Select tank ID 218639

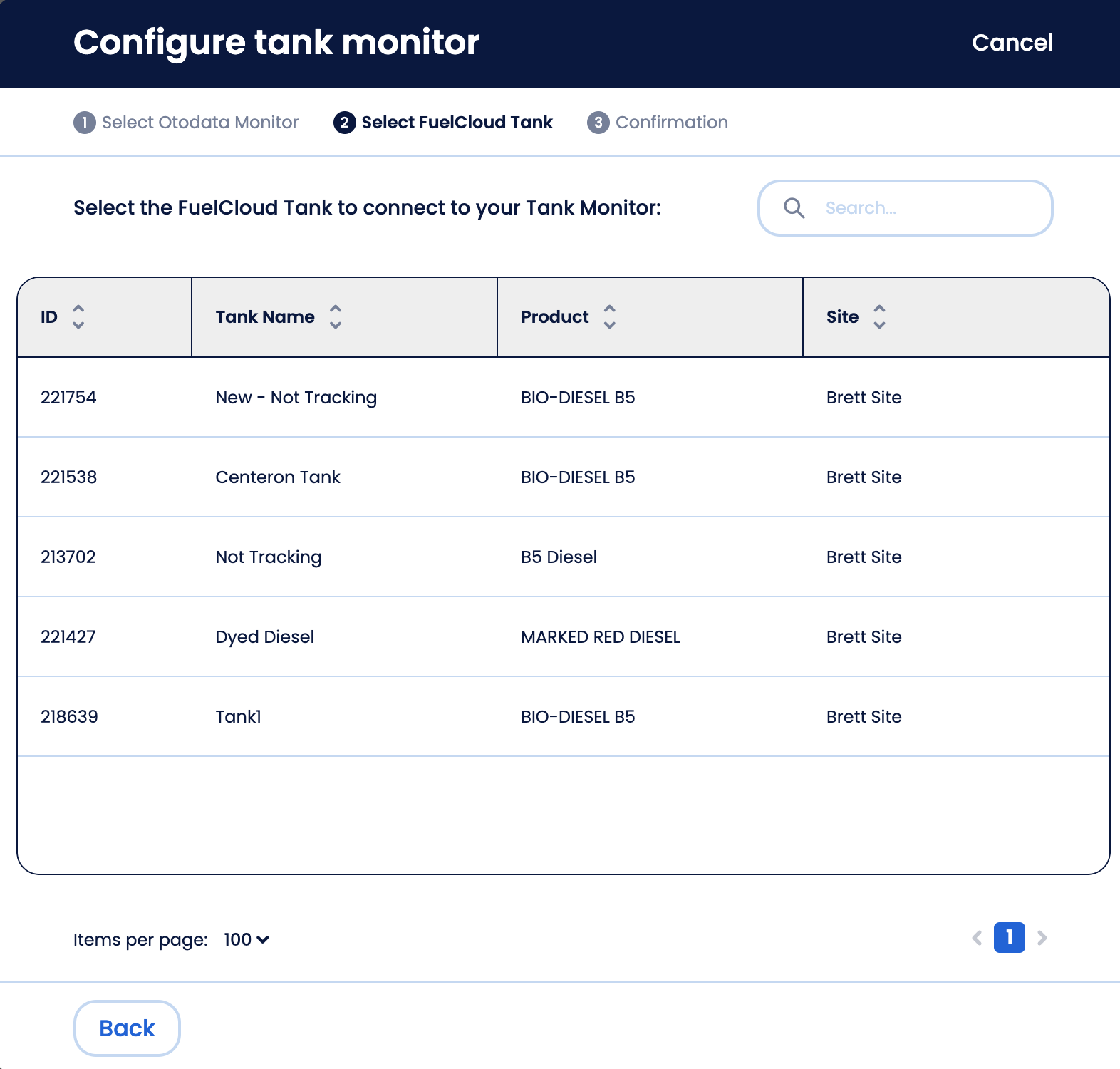coord(69,717)
